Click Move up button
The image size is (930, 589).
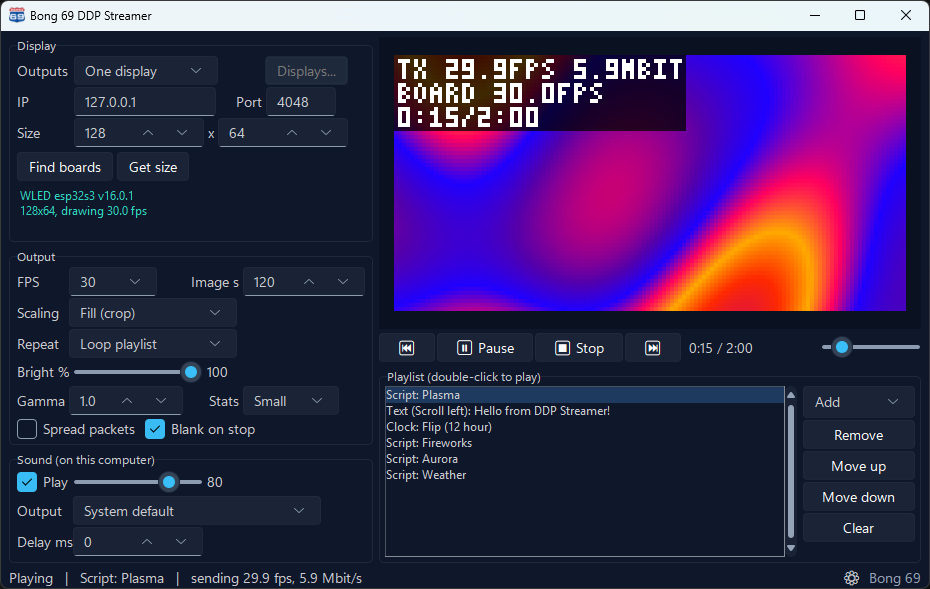pyautogui.click(x=858, y=466)
